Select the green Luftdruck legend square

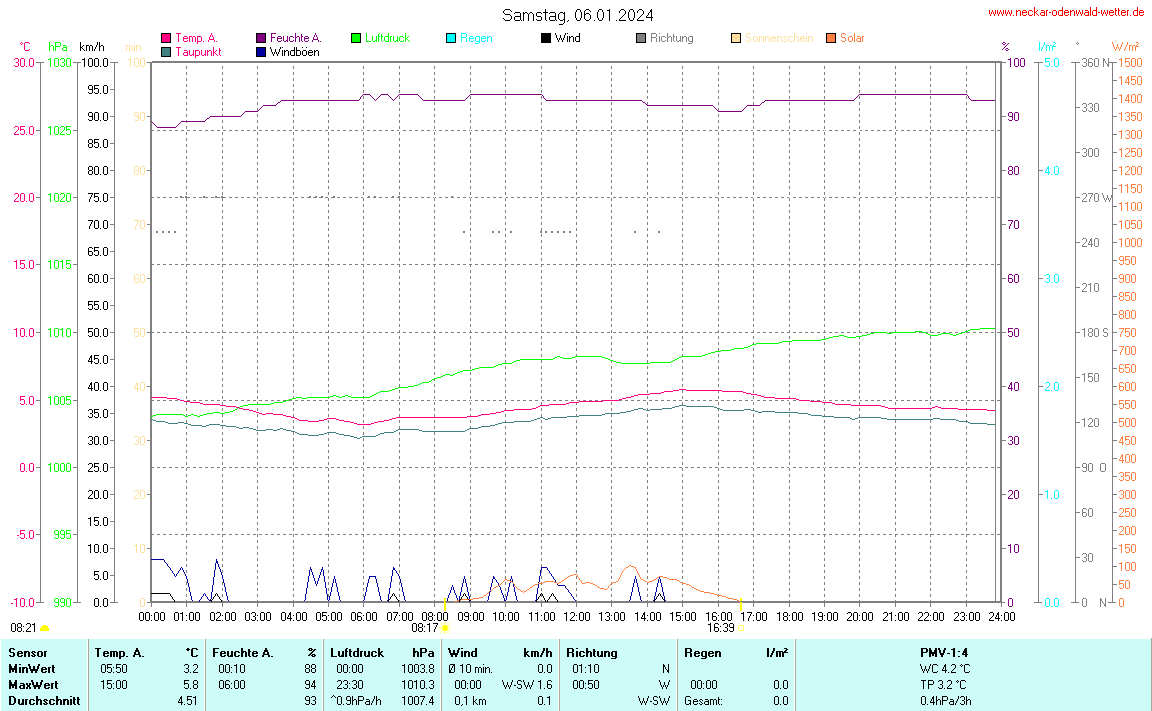[356, 39]
